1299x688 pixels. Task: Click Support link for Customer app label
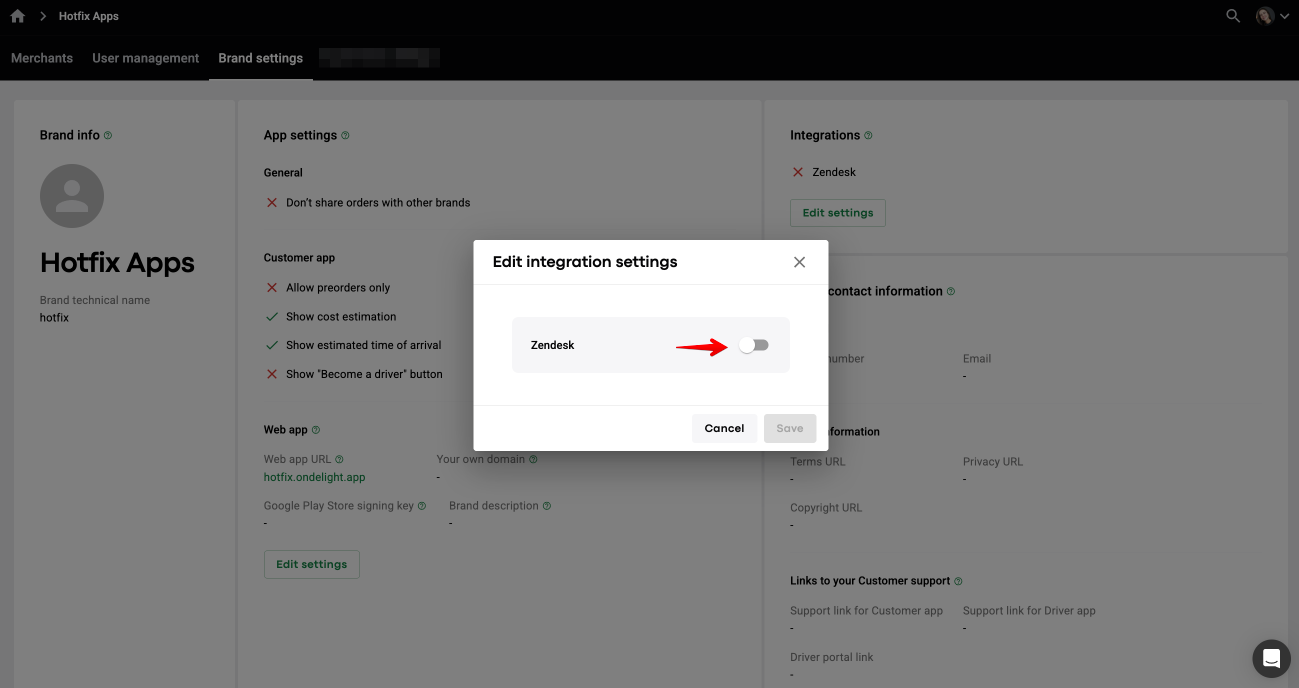[x=866, y=611]
